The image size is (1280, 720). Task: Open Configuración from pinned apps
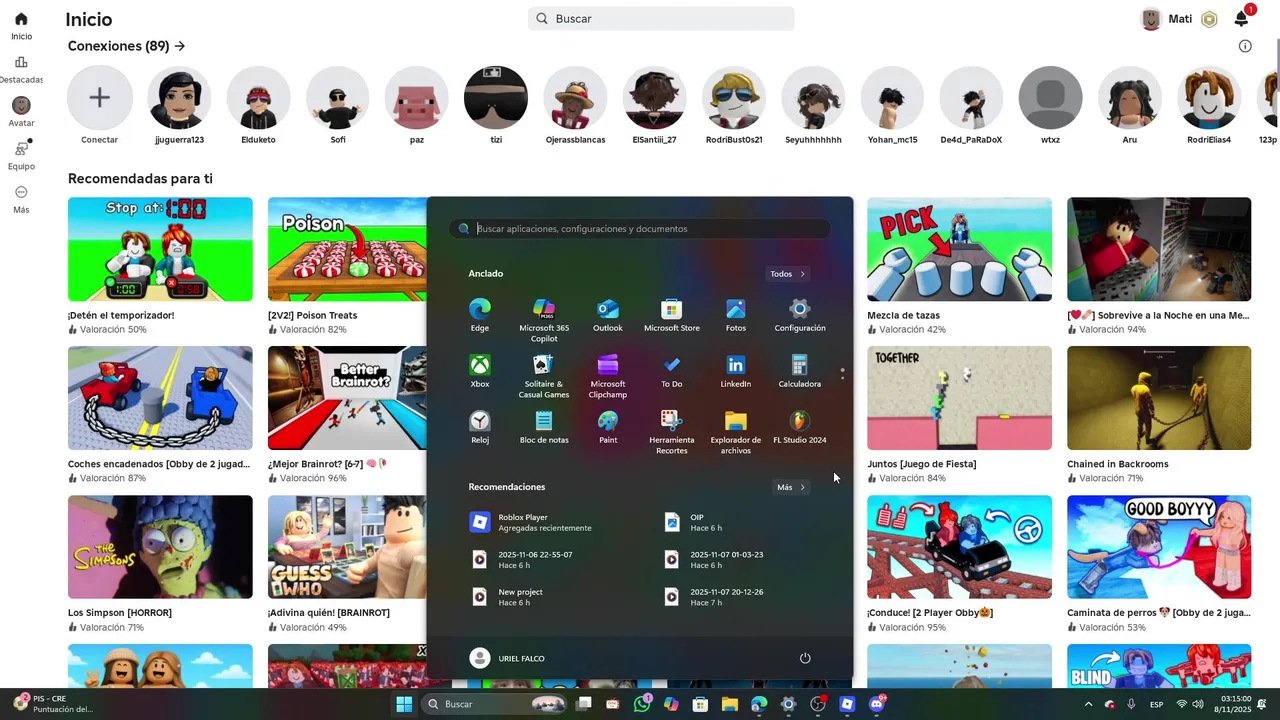click(x=800, y=314)
